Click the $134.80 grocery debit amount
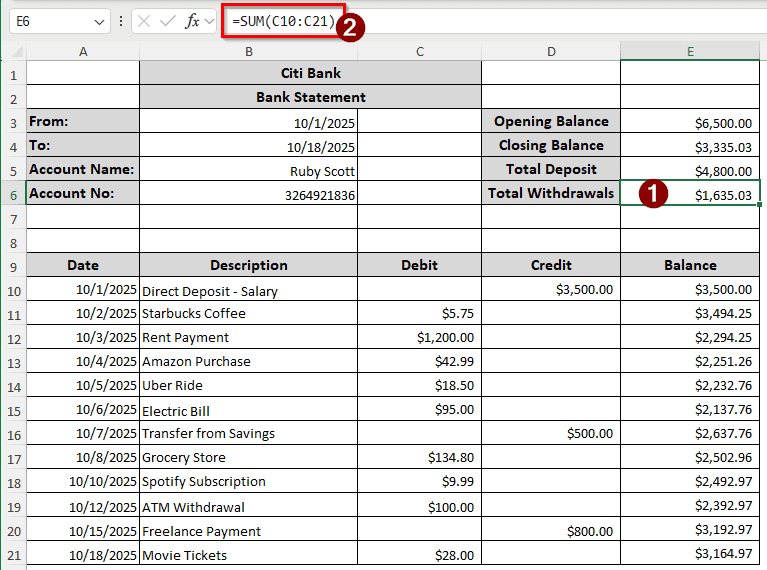This screenshot has height=570, width=767. pos(420,457)
